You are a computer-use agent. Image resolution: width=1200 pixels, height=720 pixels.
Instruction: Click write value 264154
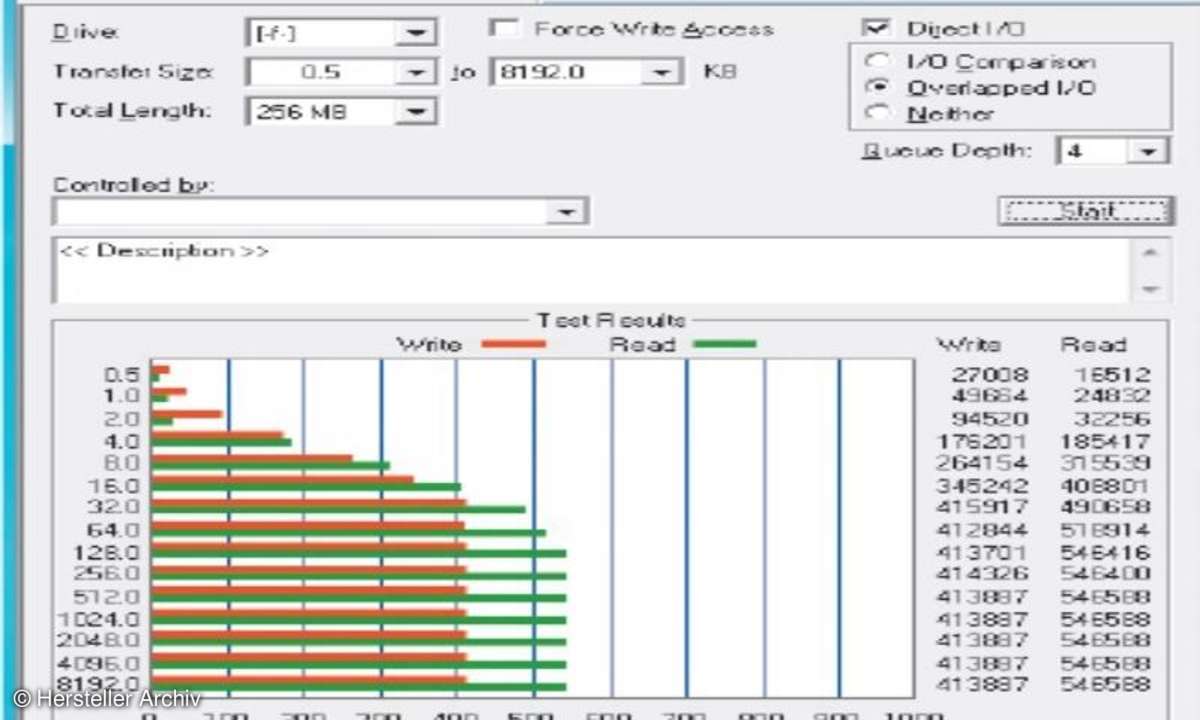[982, 463]
